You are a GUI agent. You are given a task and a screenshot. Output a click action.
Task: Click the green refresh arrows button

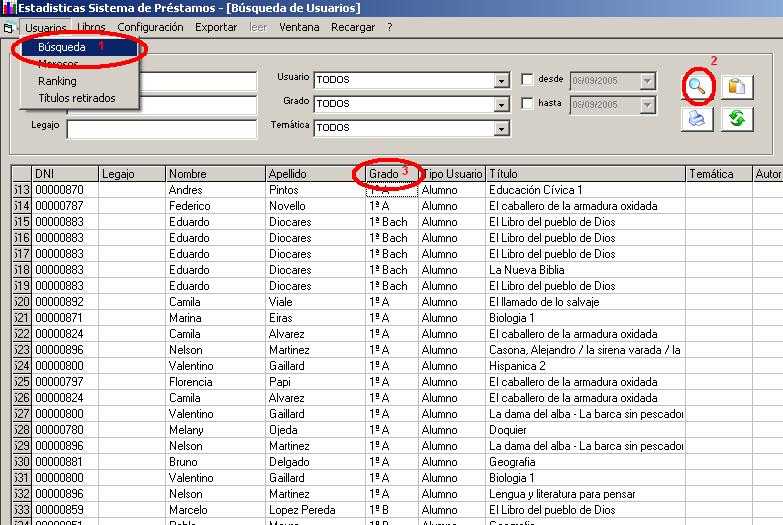point(736,119)
